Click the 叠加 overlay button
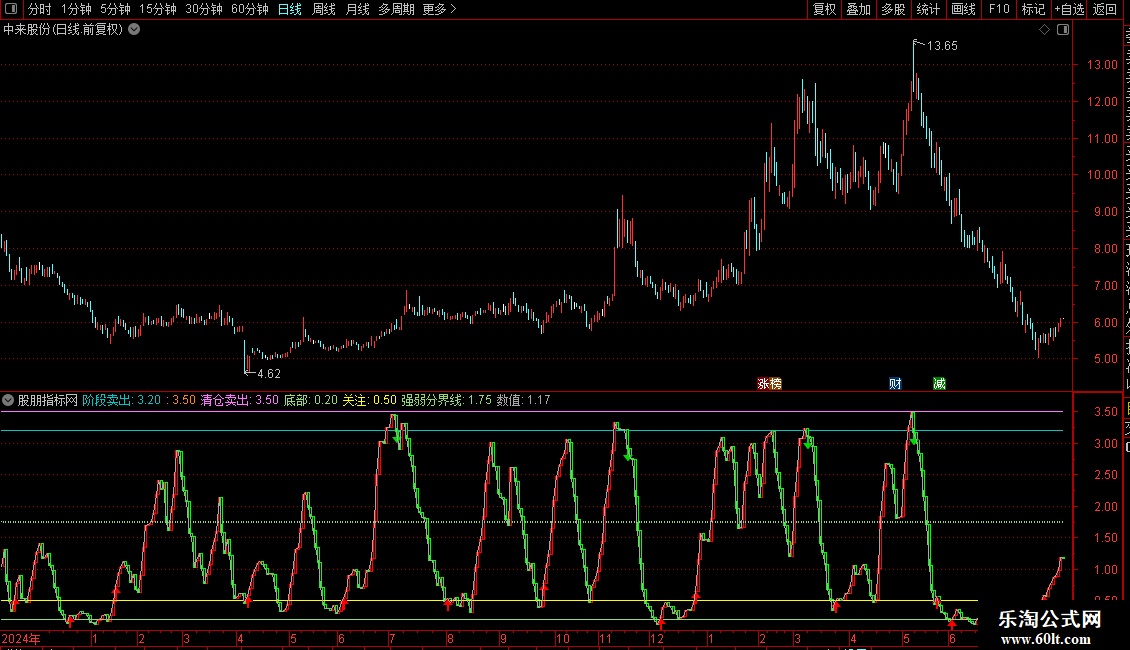Viewport: 1130px width, 650px height. tap(859, 9)
